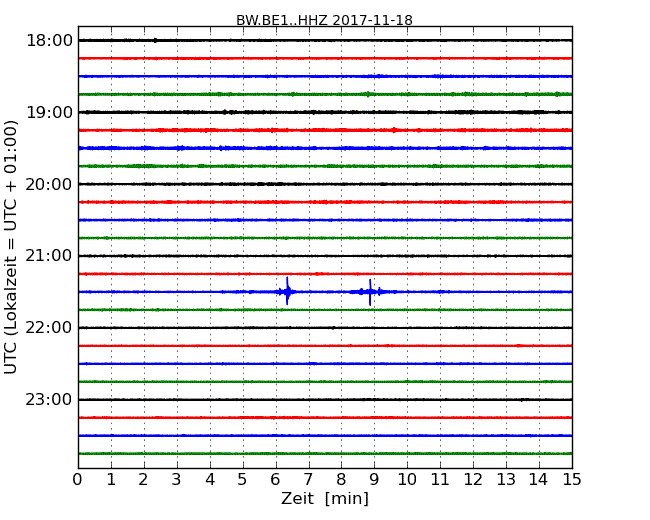650x520 pixels.
Task: Click the x-axis tick label 14
Action: coord(539,480)
